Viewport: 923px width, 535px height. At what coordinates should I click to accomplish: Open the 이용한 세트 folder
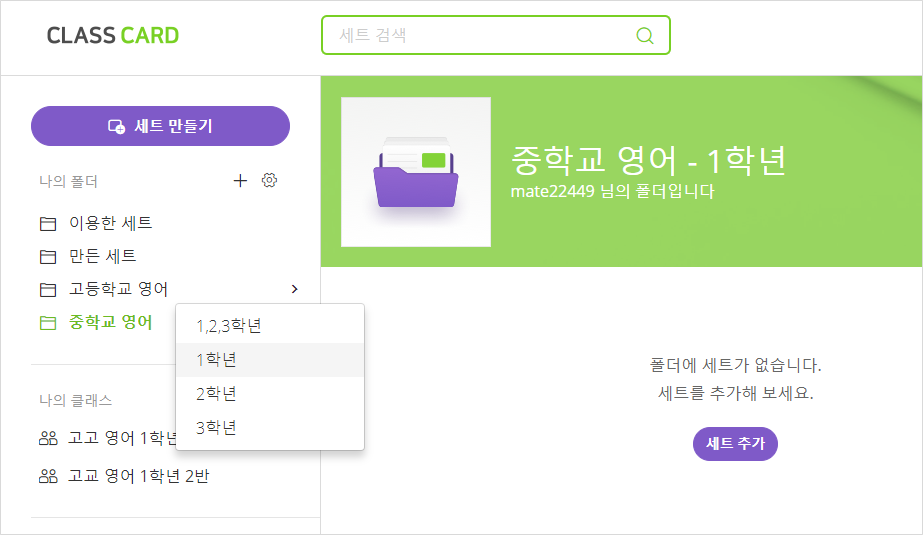(111, 223)
